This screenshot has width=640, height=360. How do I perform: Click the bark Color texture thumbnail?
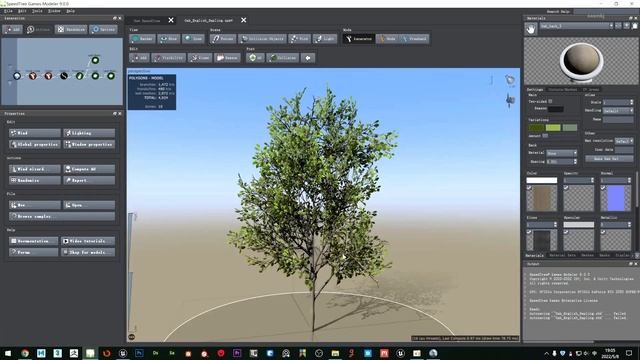(542, 198)
